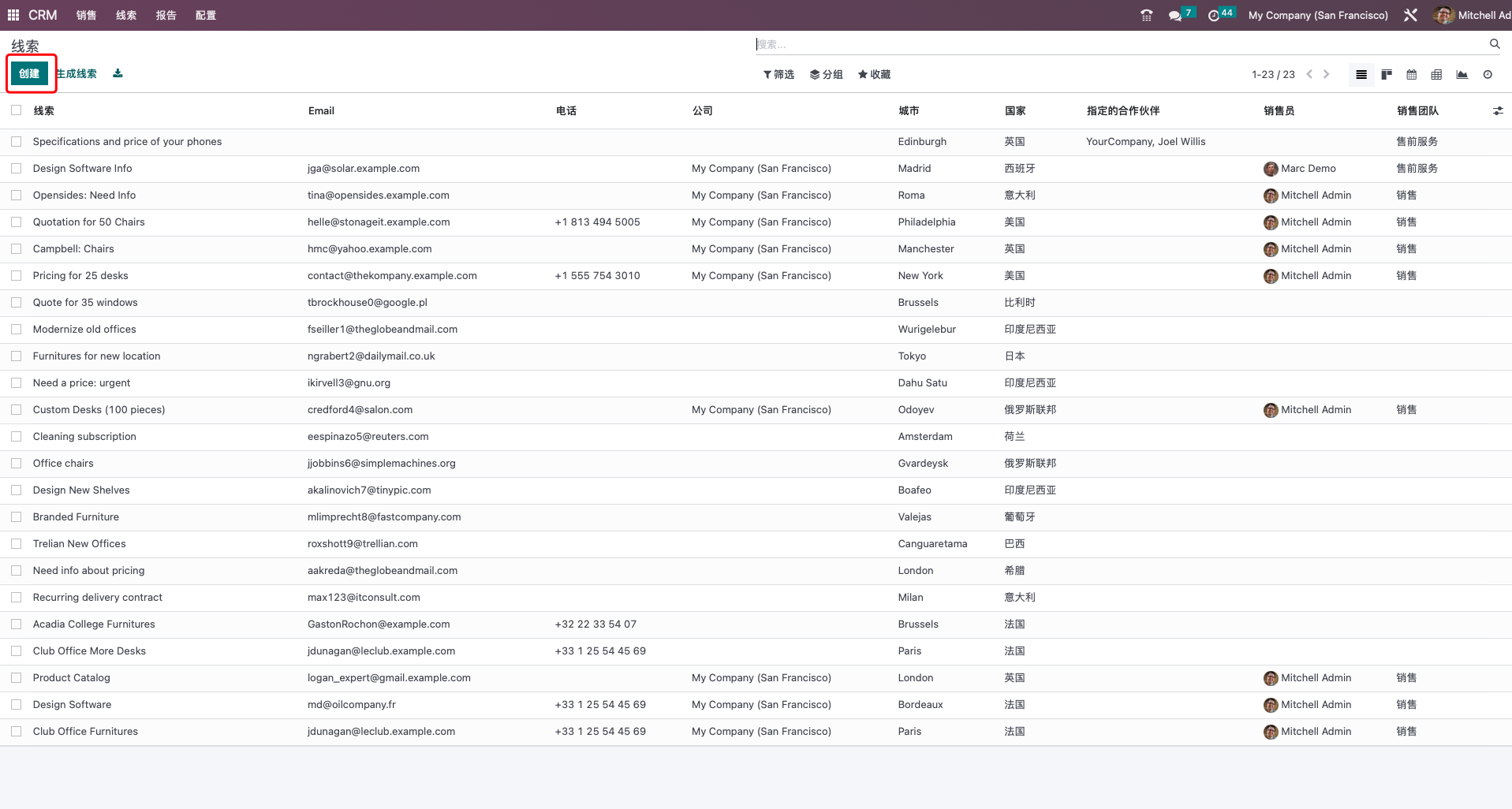Open the Trelian New Offices lead
The width and height of the screenshot is (1512, 809).
click(79, 544)
